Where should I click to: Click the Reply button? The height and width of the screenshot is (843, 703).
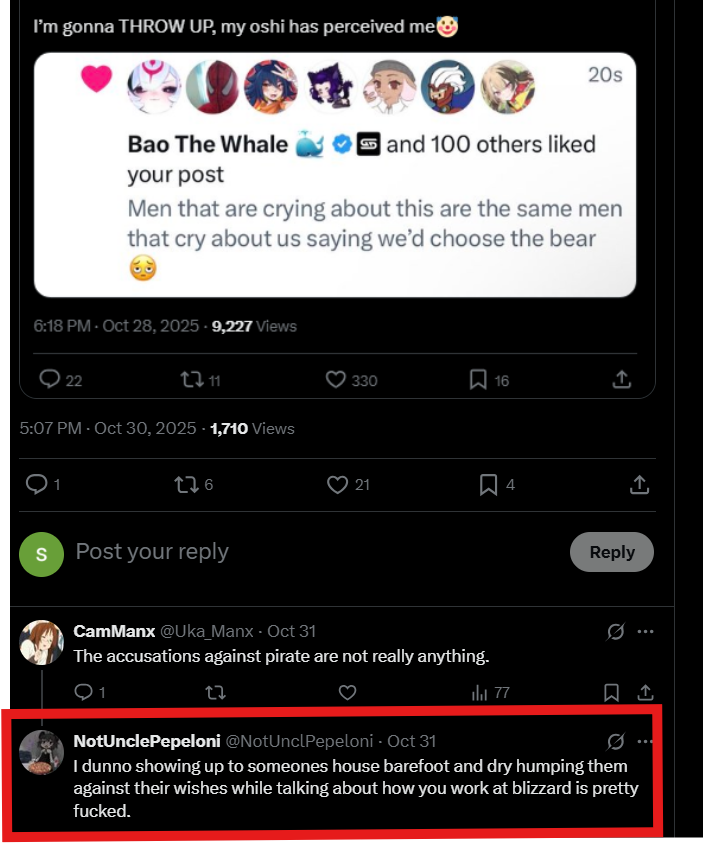612,552
